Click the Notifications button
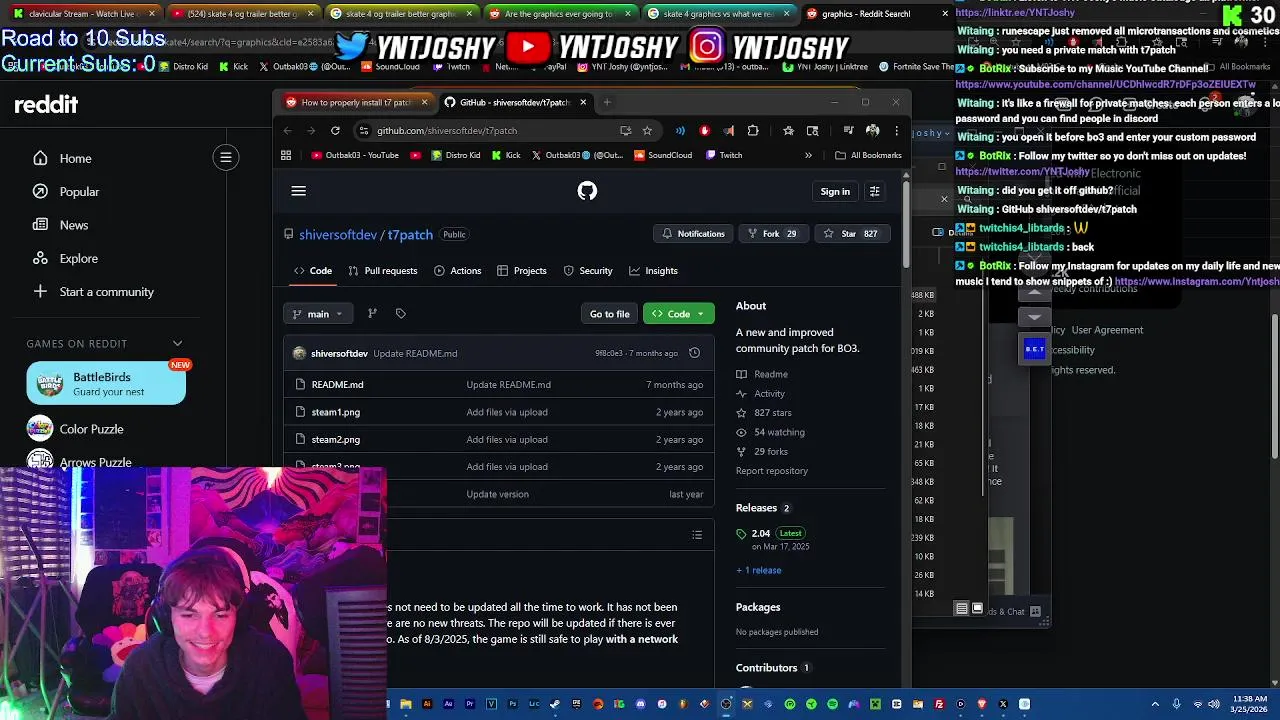The height and width of the screenshot is (720, 1280). coord(692,234)
